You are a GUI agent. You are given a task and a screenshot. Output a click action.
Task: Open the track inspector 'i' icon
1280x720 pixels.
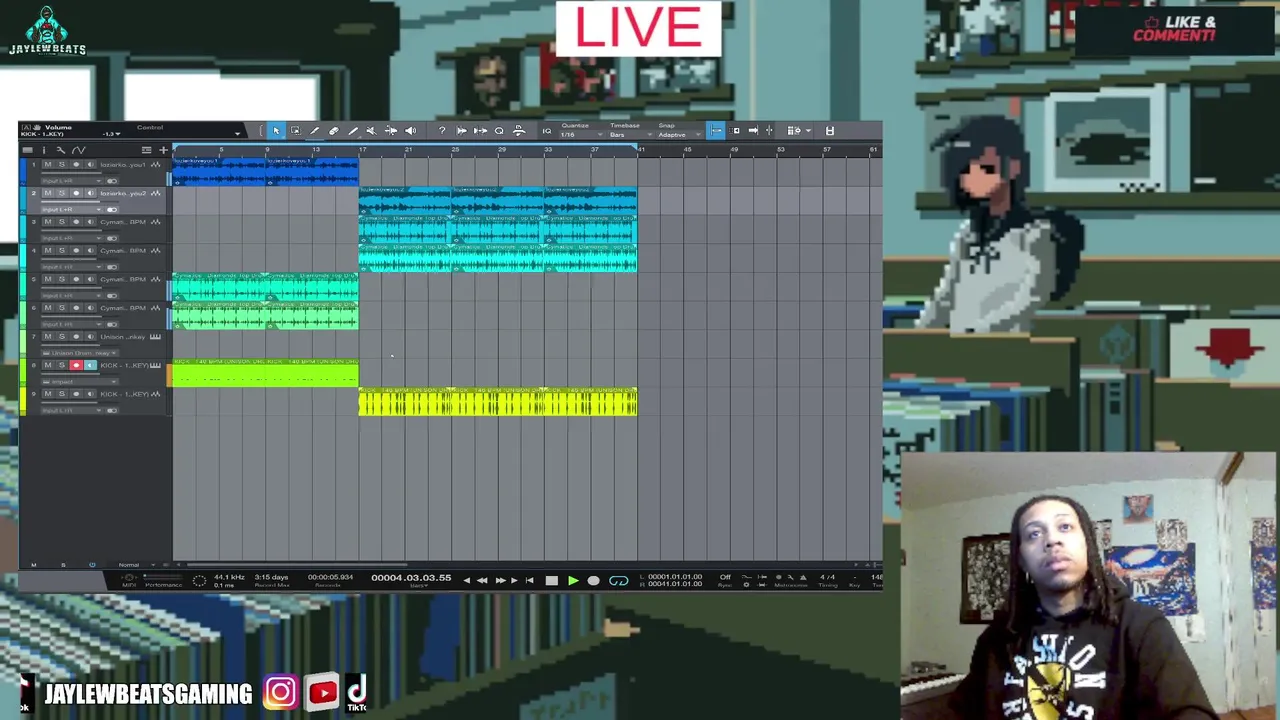(x=43, y=150)
